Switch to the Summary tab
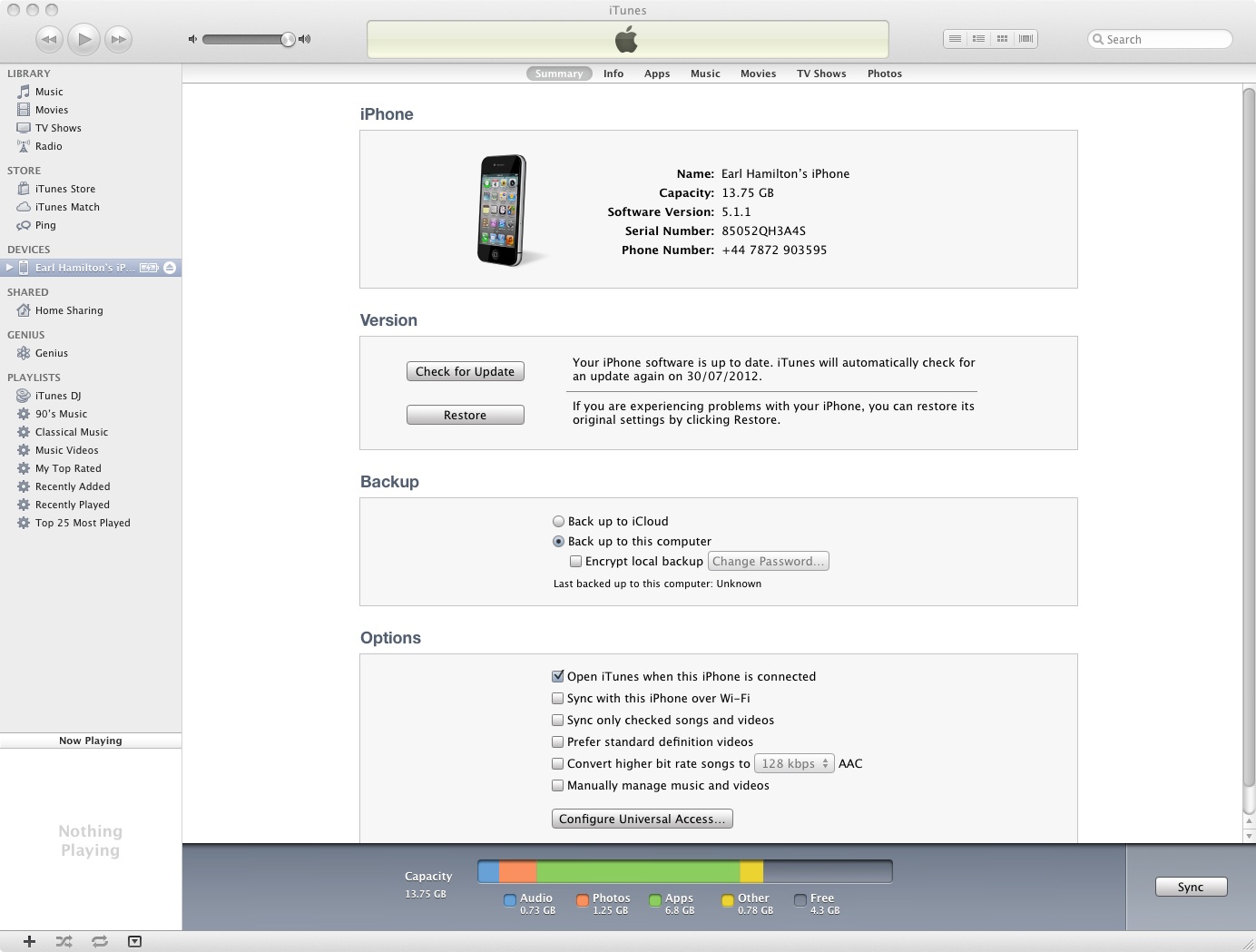The height and width of the screenshot is (952, 1256). click(559, 74)
